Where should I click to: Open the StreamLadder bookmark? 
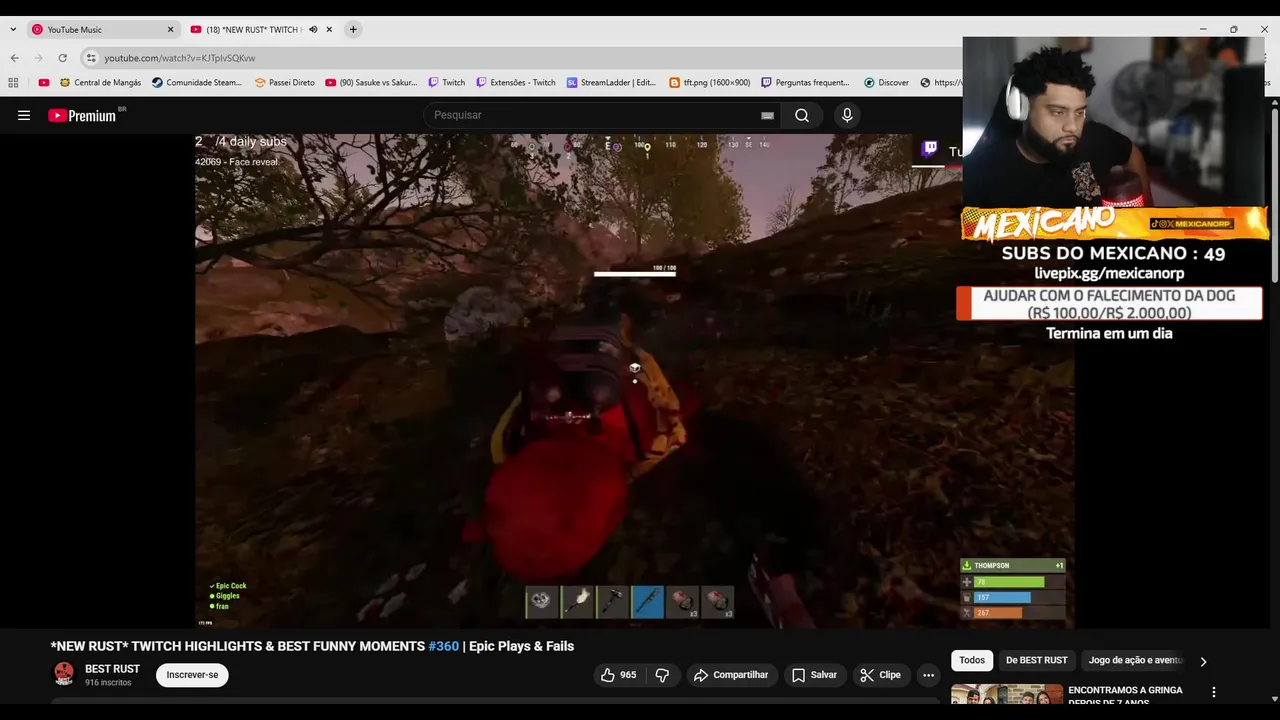pos(612,83)
